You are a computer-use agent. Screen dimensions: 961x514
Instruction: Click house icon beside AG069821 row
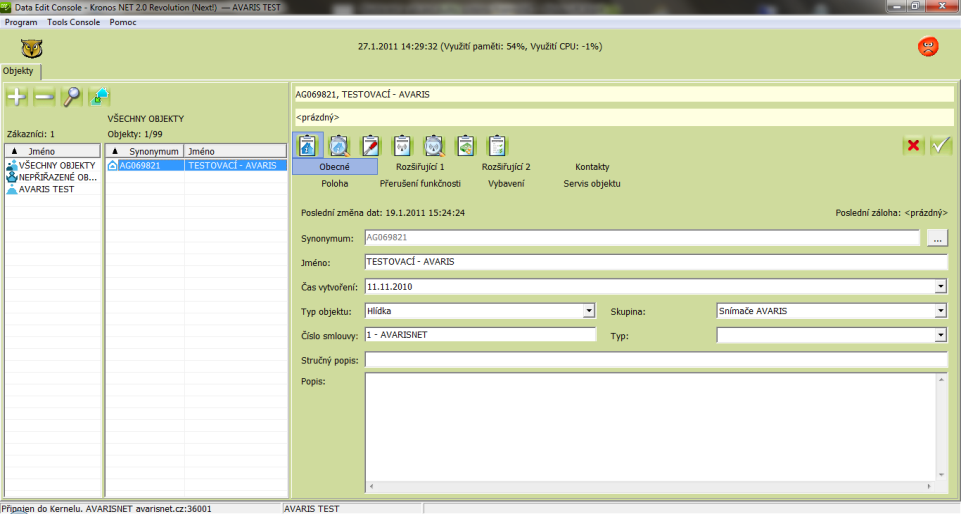coord(112,165)
